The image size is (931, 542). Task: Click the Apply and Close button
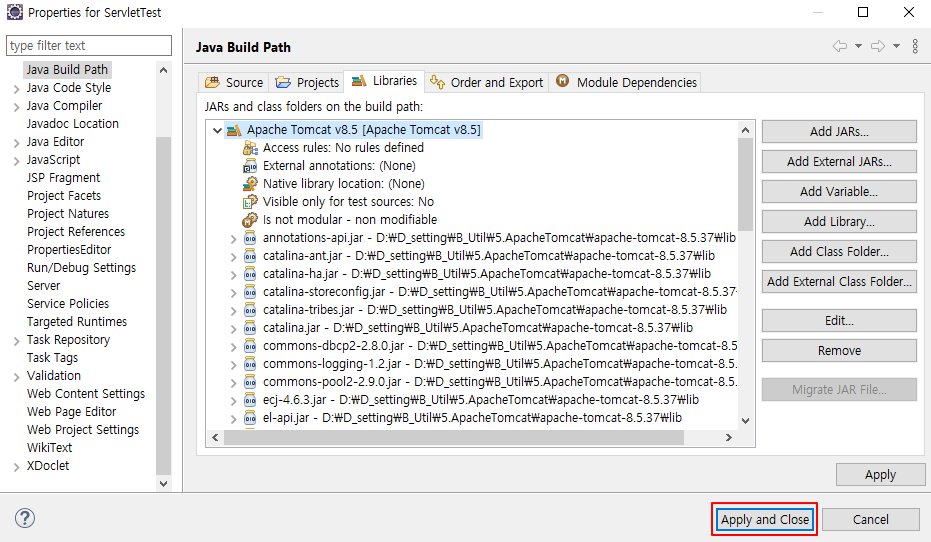[765, 519]
